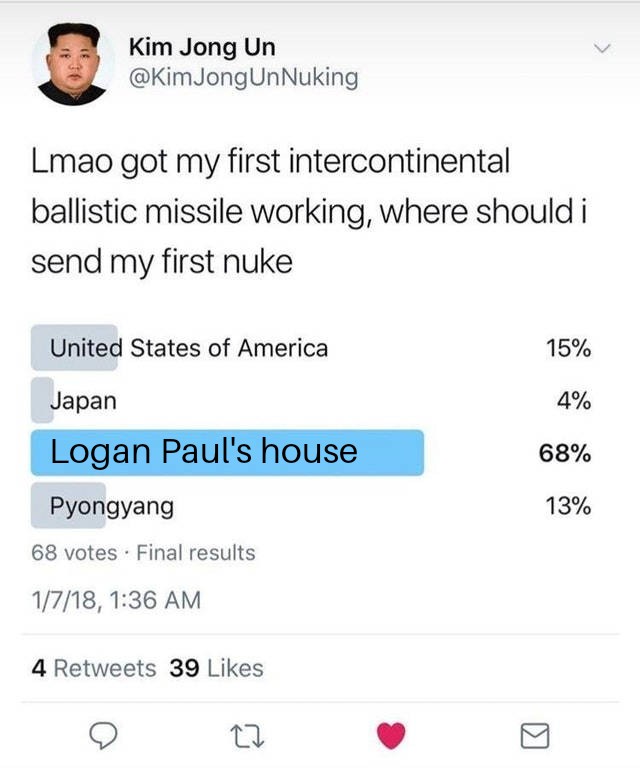This screenshot has width=640, height=768.
Task: Click the 15% poll result
Action: point(568,348)
